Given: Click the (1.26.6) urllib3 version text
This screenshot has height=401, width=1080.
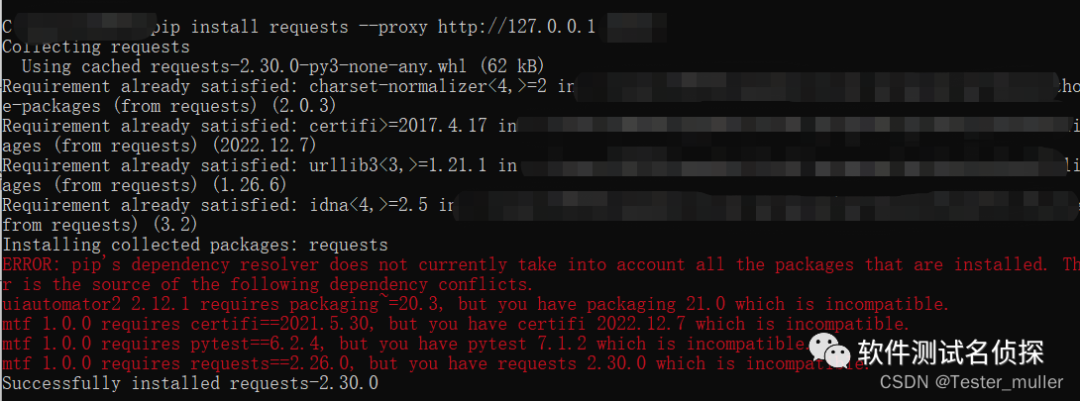Looking at the screenshot, I should point(249,186).
